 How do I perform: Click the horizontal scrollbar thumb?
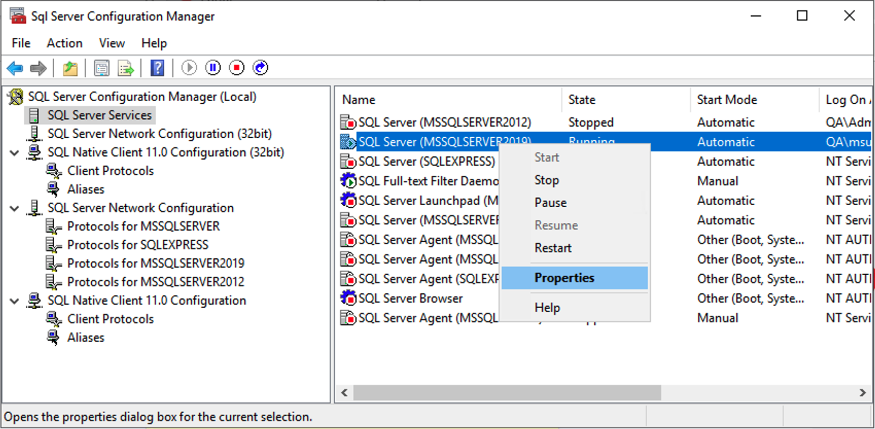click(507, 393)
